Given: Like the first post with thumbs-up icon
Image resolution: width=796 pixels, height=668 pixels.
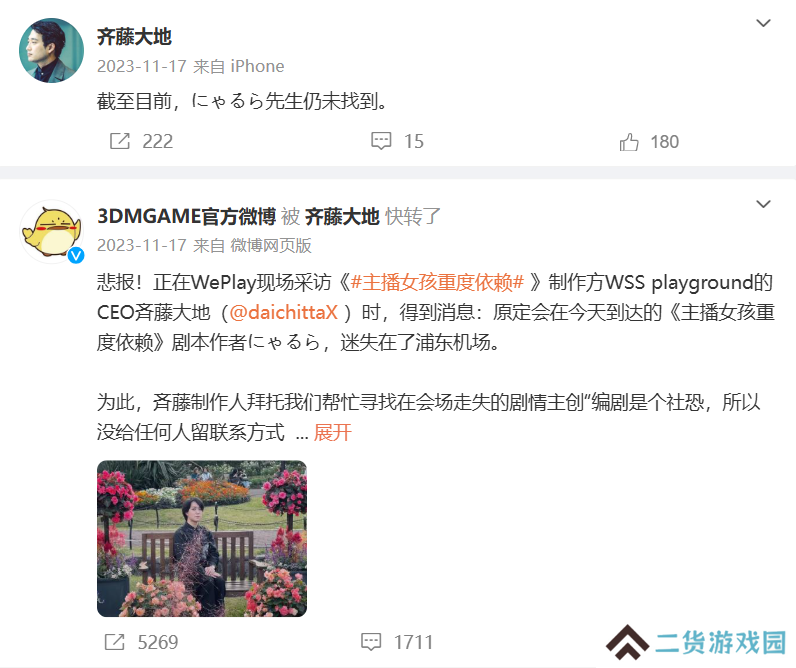Looking at the screenshot, I should pos(629,142).
